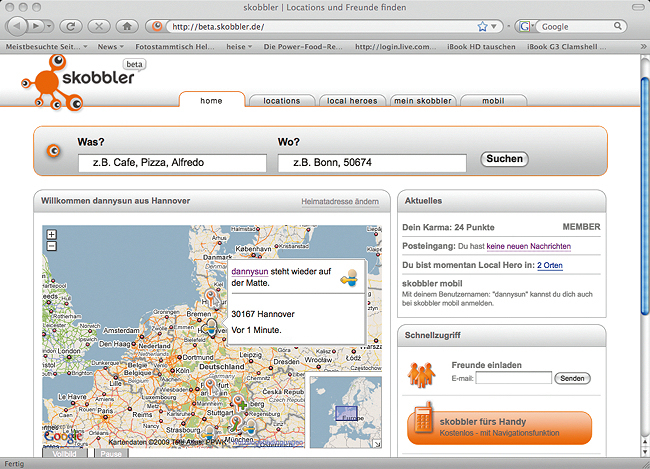Open the Meistbesuchte Seiten bookmark folder

(x=46, y=47)
